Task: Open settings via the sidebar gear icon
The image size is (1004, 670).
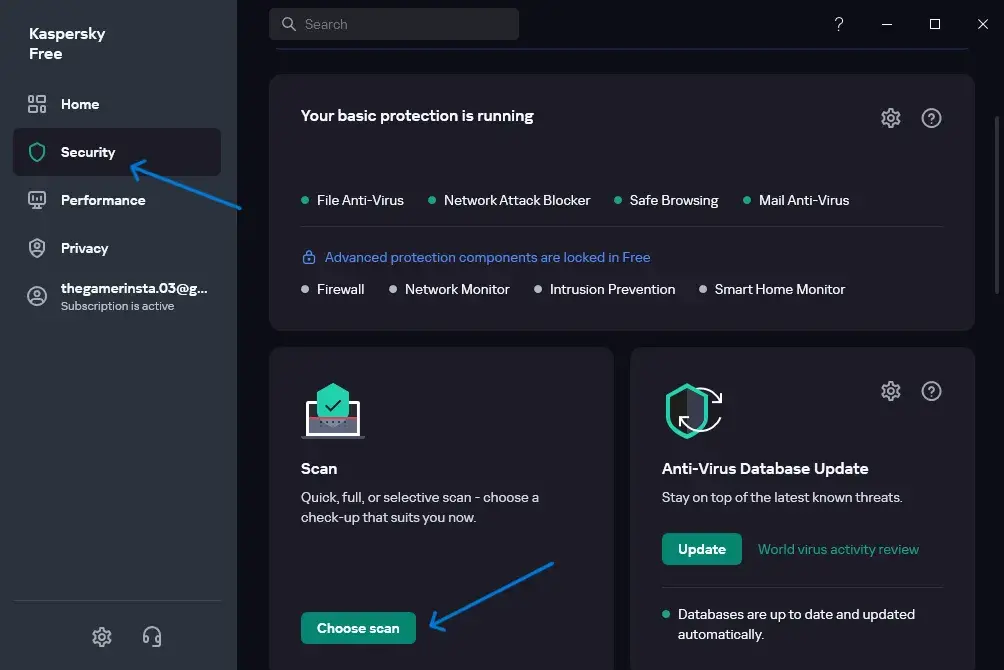Action: tap(101, 637)
